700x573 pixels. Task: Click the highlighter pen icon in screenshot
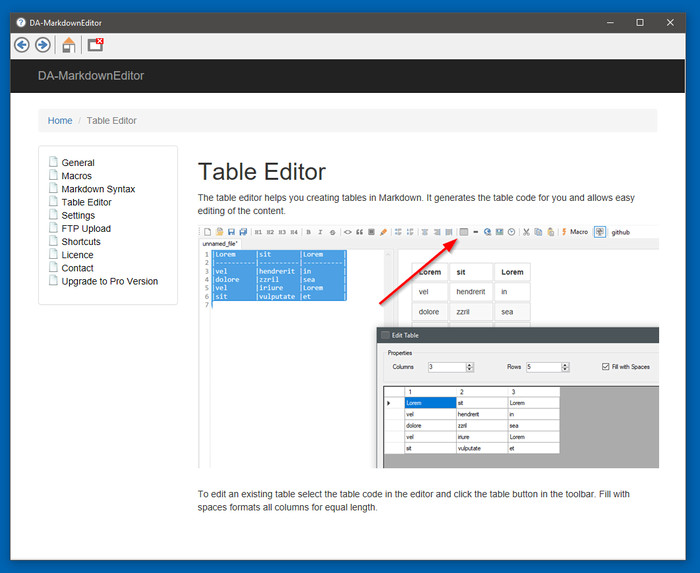(x=383, y=232)
